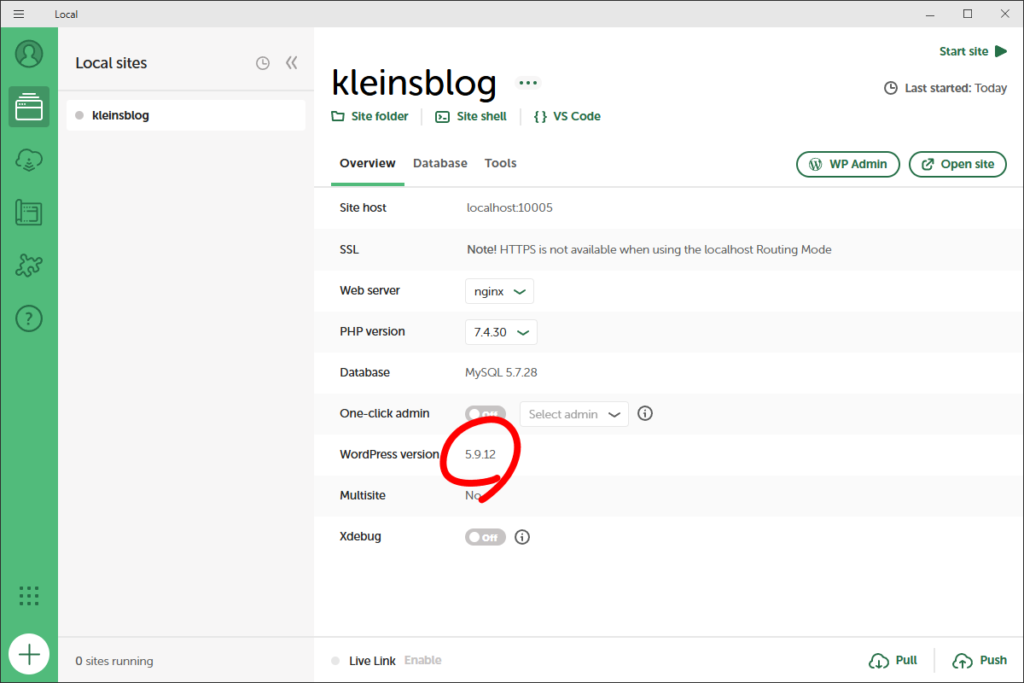Image resolution: width=1024 pixels, height=683 pixels.
Task: Switch to the Tools tab
Action: [x=500, y=163]
